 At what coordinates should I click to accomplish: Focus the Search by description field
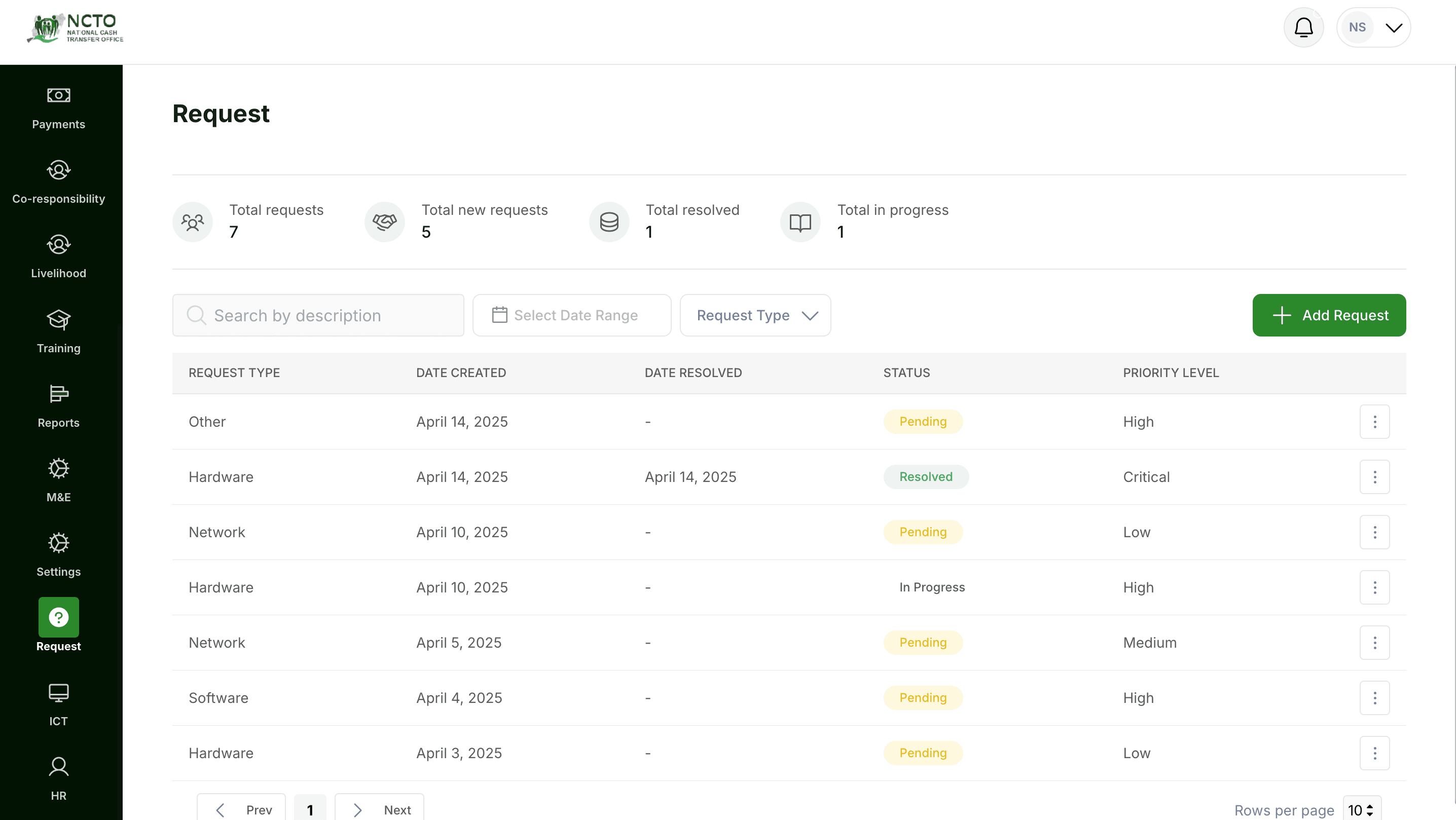(x=318, y=315)
